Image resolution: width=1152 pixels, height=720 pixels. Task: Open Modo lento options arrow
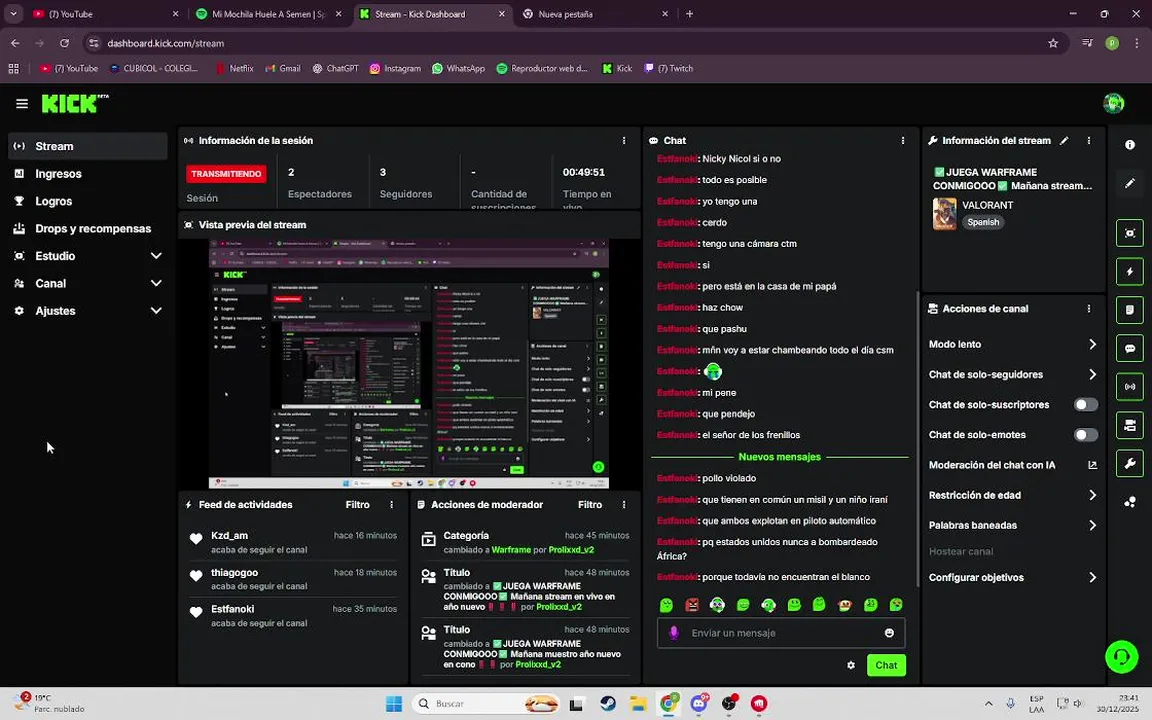click(1092, 344)
